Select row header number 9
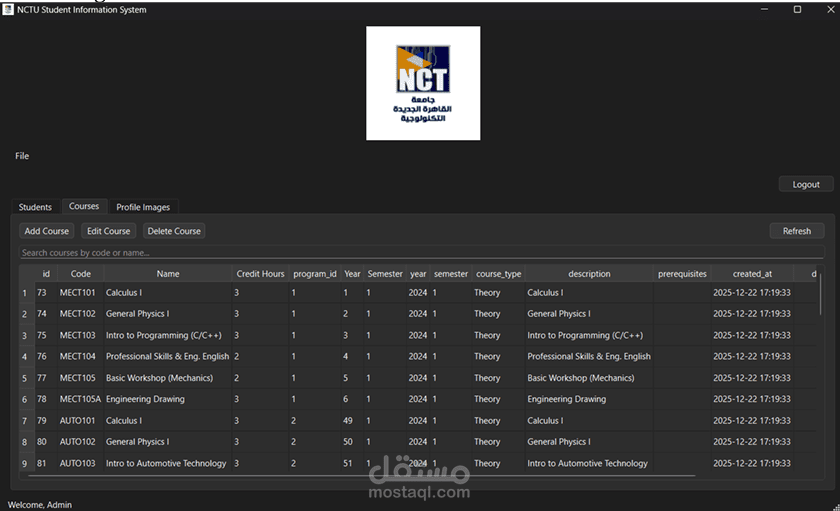 pyautogui.click(x=25, y=463)
